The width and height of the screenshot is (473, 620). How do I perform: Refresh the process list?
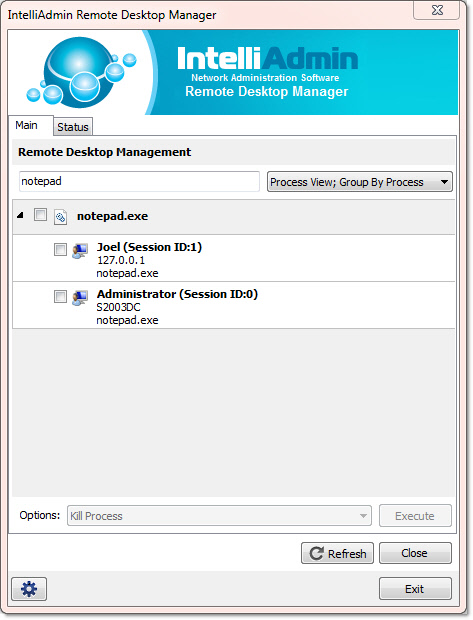(x=337, y=553)
